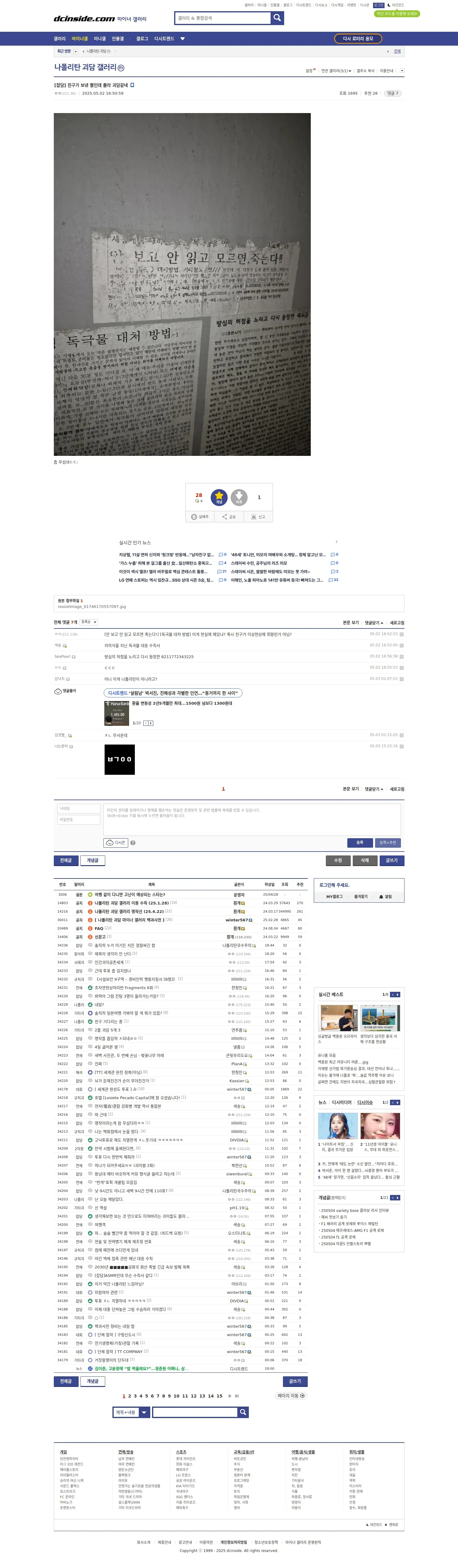458x1568 pixels.
Task: Open the 제목+내용 search type dropdown
Action: (132, 1412)
